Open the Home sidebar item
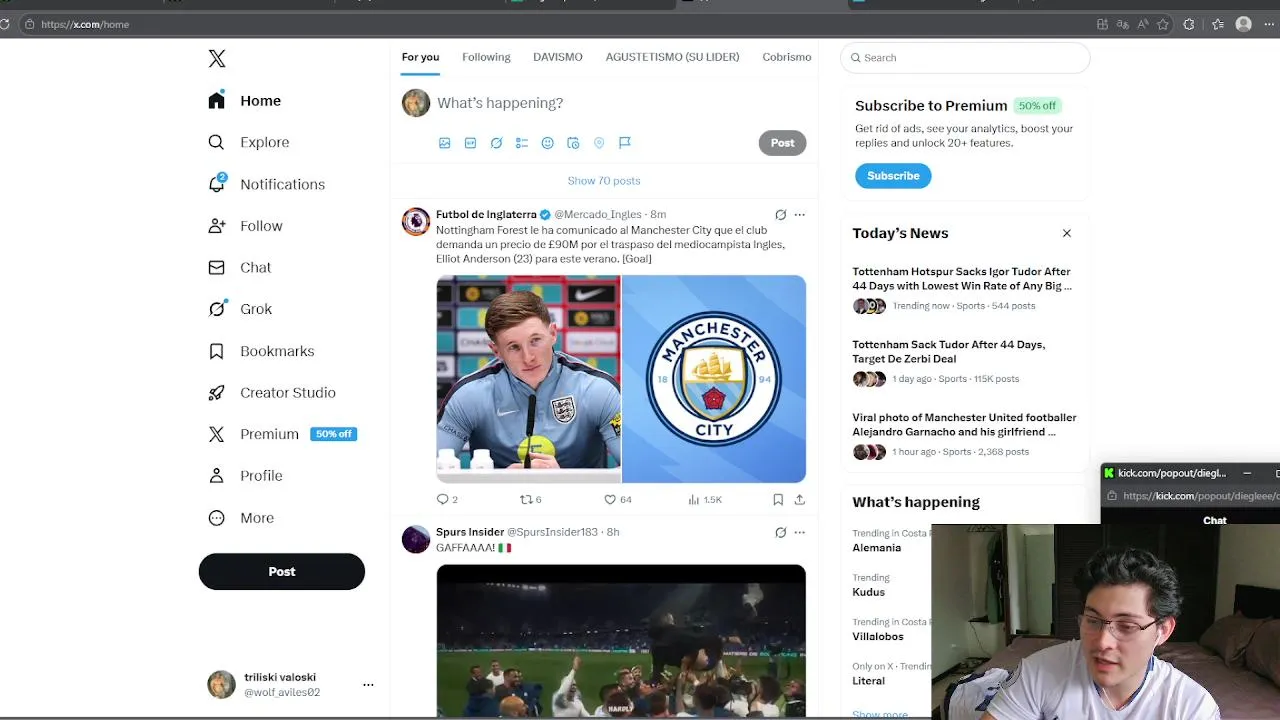 (245, 101)
